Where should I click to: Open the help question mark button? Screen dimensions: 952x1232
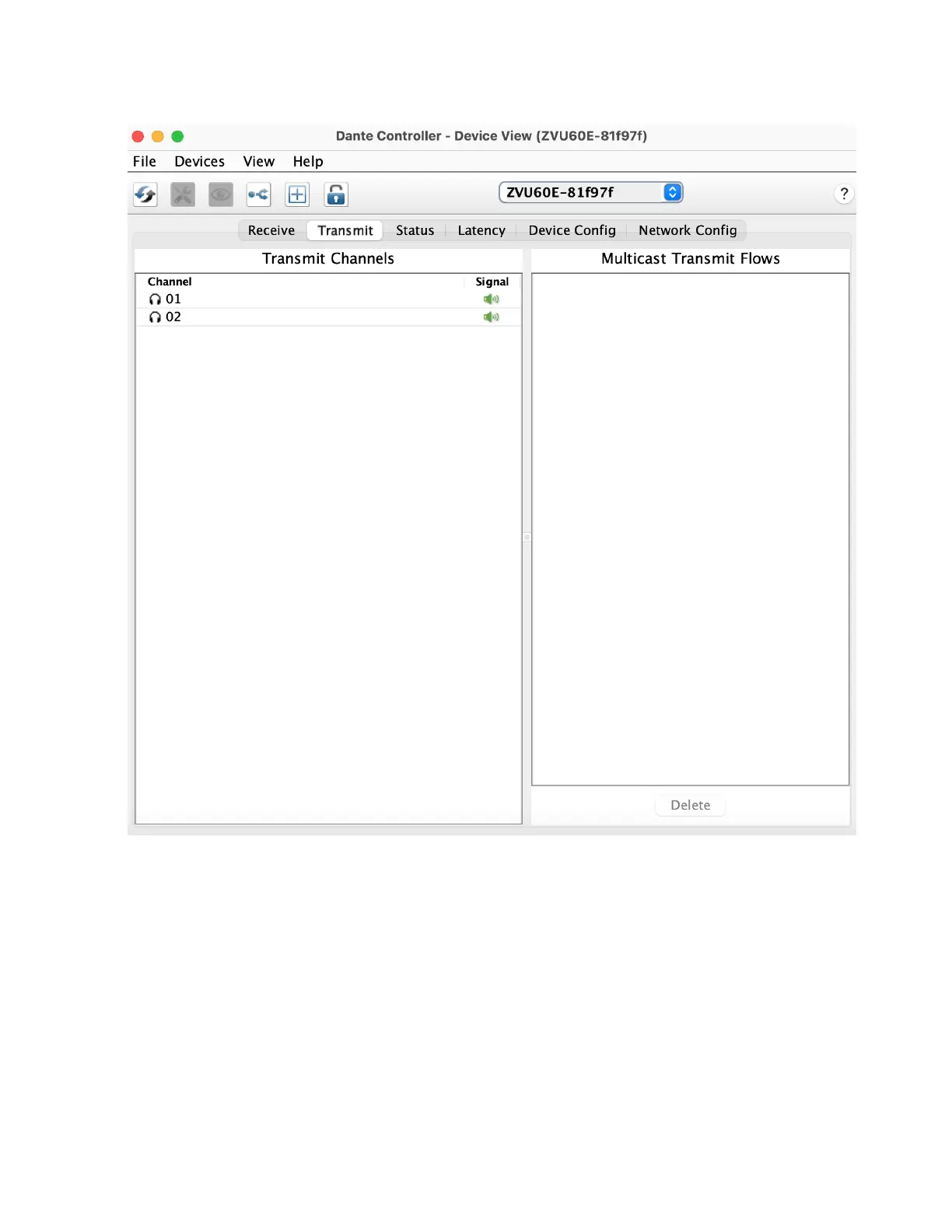844,194
